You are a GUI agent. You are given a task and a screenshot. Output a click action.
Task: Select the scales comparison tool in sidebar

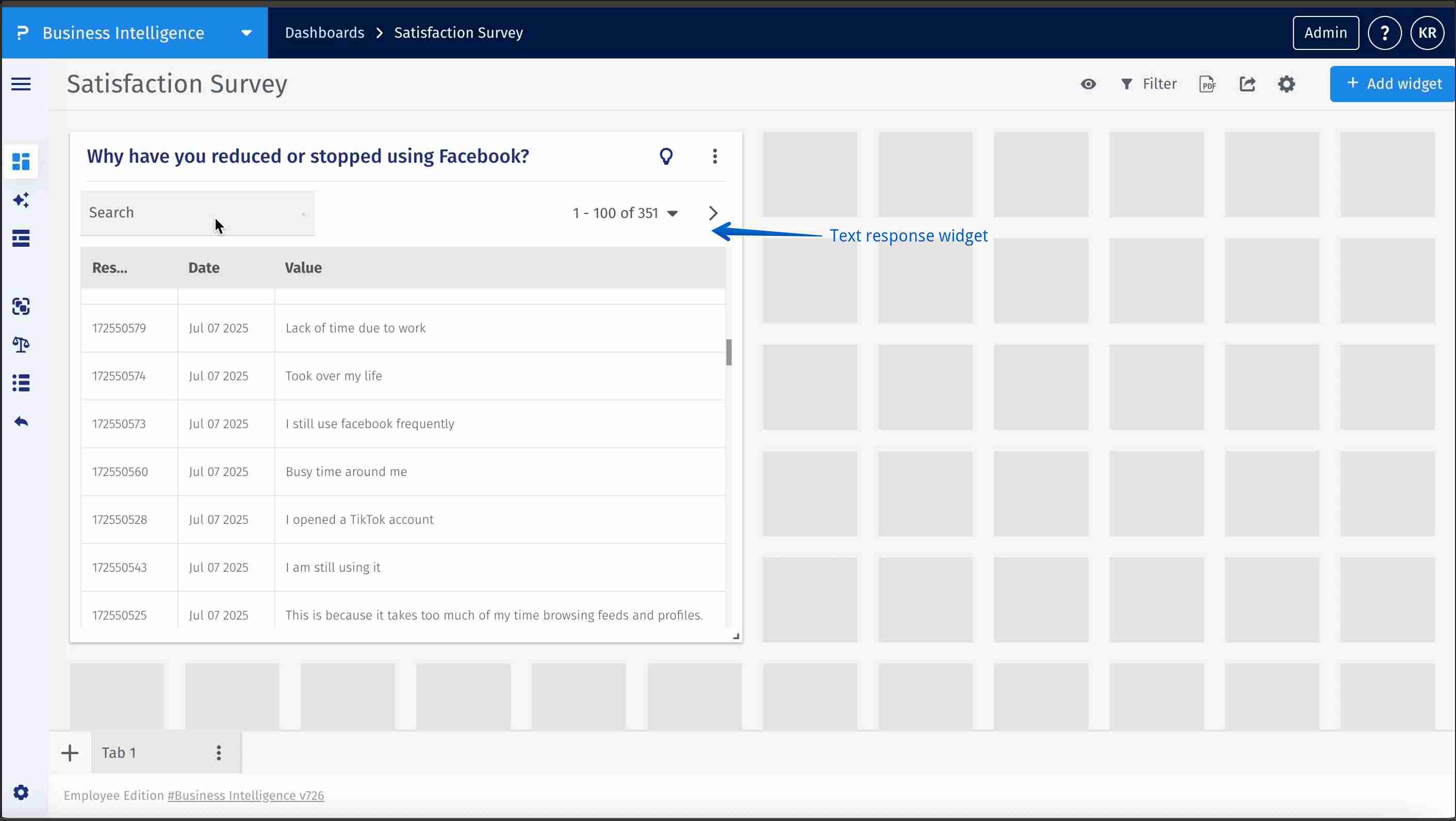point(21,345)
